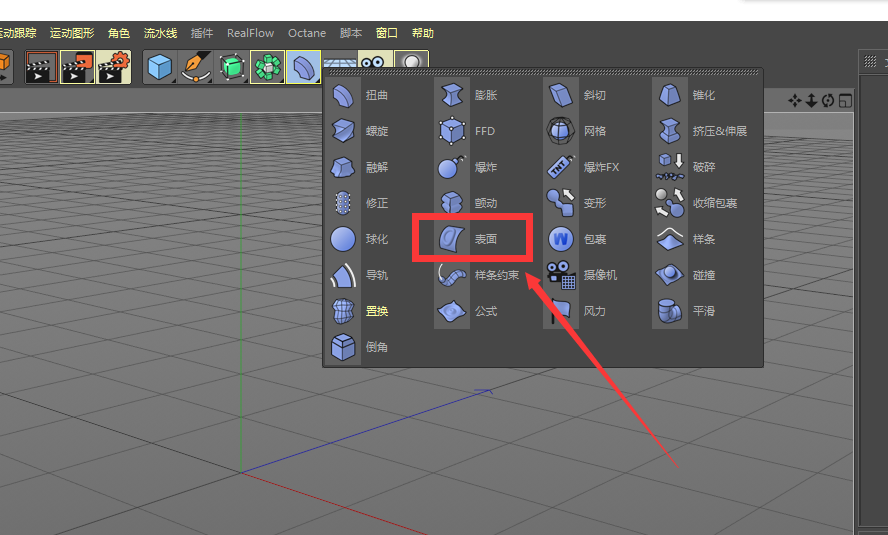This screenshot has height=535, width=888.
Task: Select the 膨胀 (Bulge) deformer
Action: coord(468,95)
